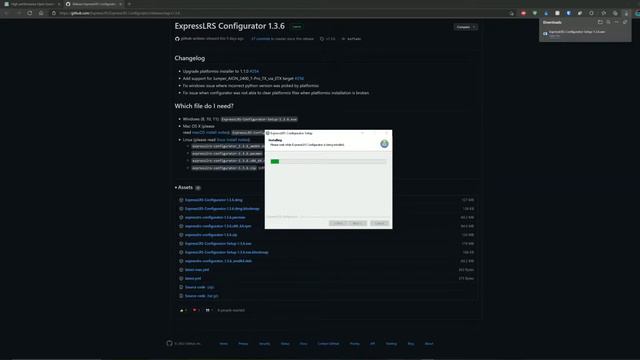
Task: Download expresslrs-configurator-1.3.6.x86_64.rpm asset
Action: pyautogui.click(x=218, y=226)
